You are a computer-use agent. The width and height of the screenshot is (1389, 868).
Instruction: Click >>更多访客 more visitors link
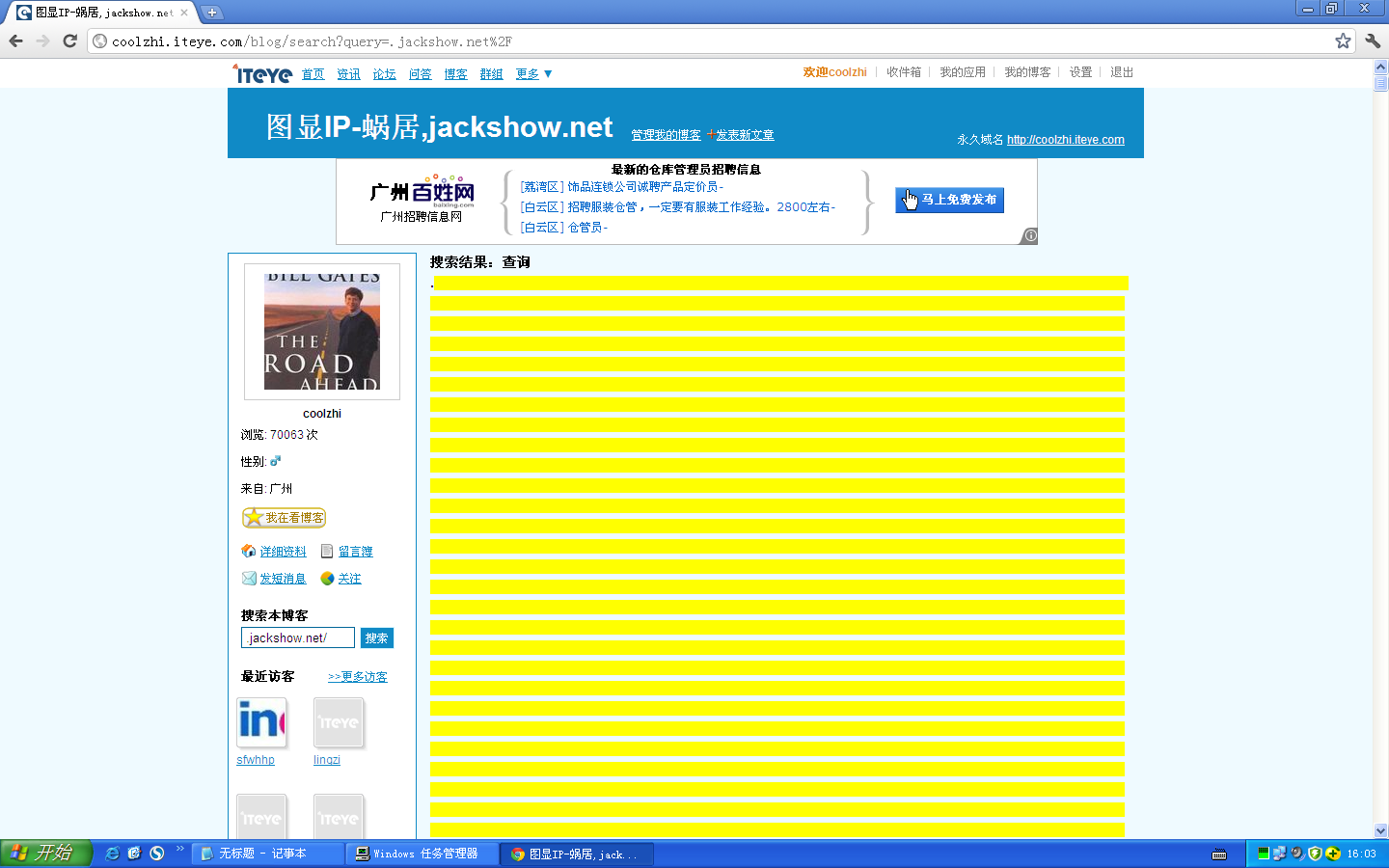(357, 677)
